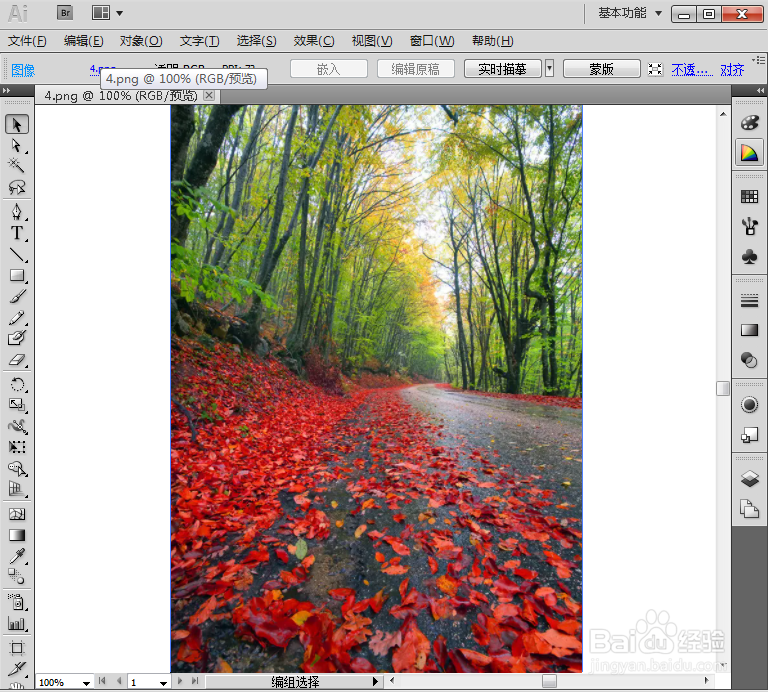Select the Column Graph tool
Image resolution: width=768 pixels, height=692 pixels.
(17, 623)
